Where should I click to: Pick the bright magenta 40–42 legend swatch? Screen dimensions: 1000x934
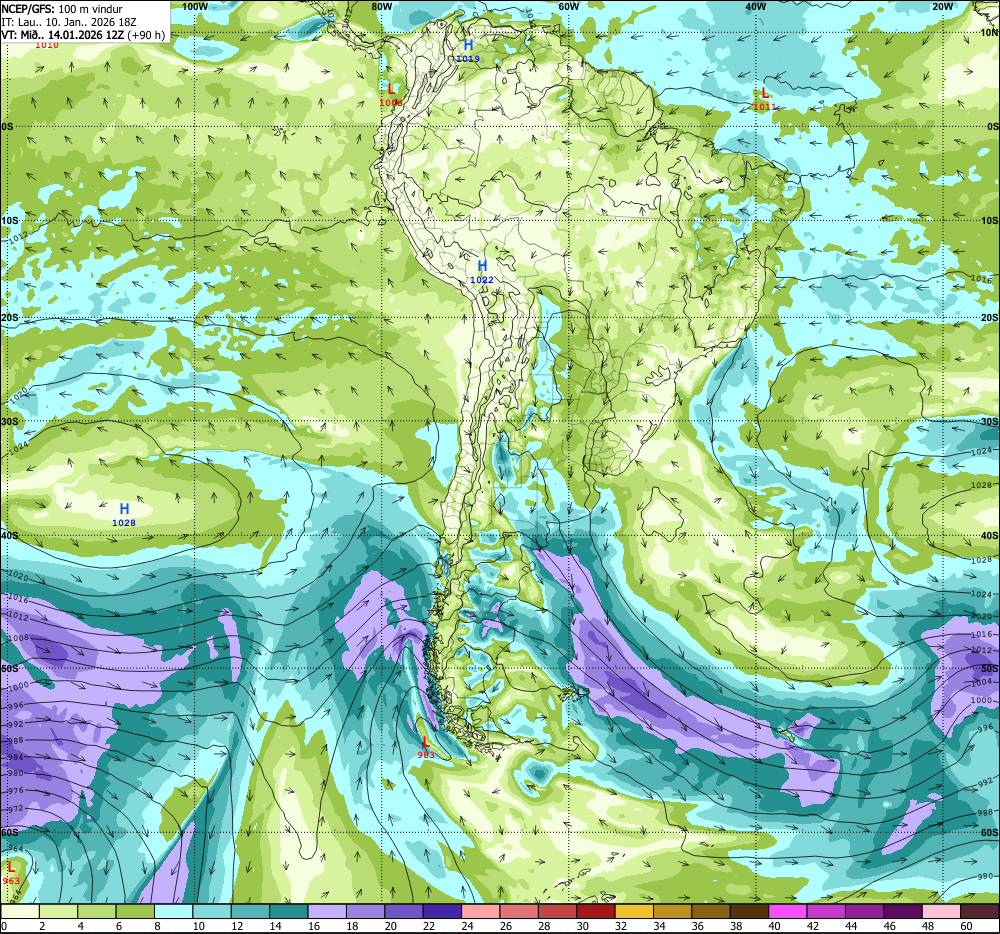tap(788, 911)
